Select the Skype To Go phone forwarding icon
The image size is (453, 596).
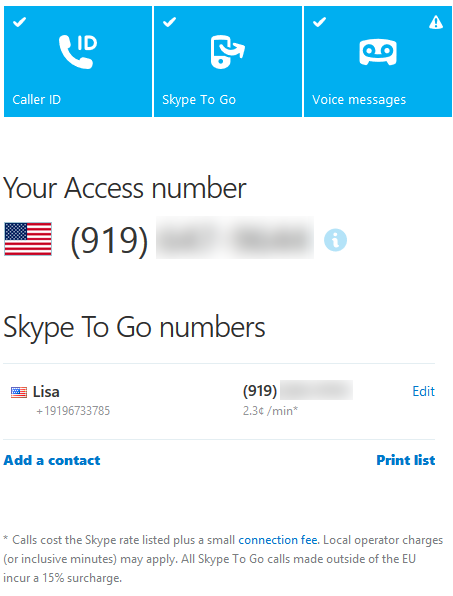[227, 52]
